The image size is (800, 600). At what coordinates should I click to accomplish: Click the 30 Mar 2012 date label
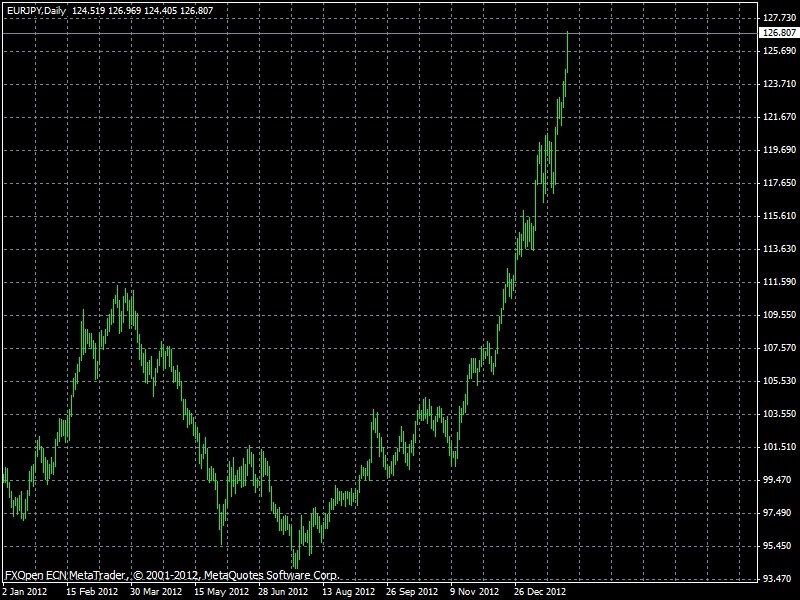click(x=158, y=591)
